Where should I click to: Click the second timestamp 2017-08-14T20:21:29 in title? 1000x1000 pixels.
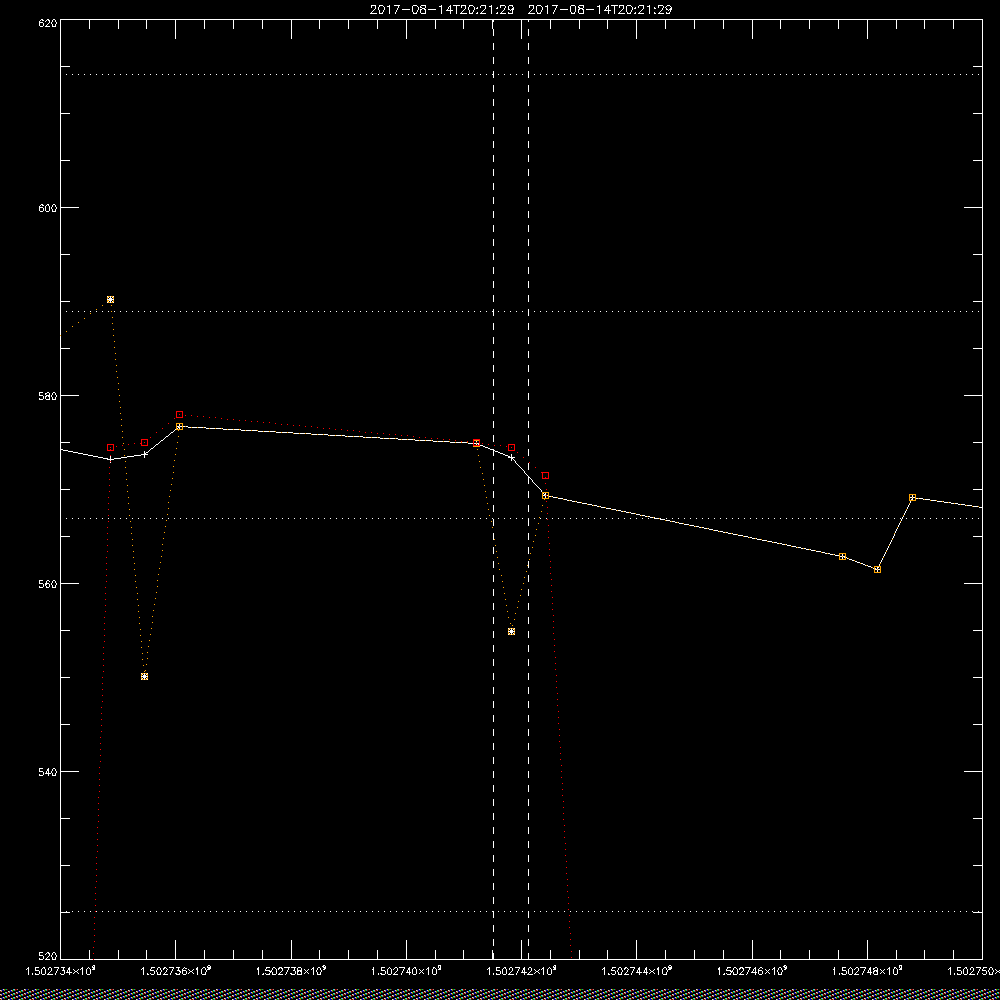click(600, 10)
